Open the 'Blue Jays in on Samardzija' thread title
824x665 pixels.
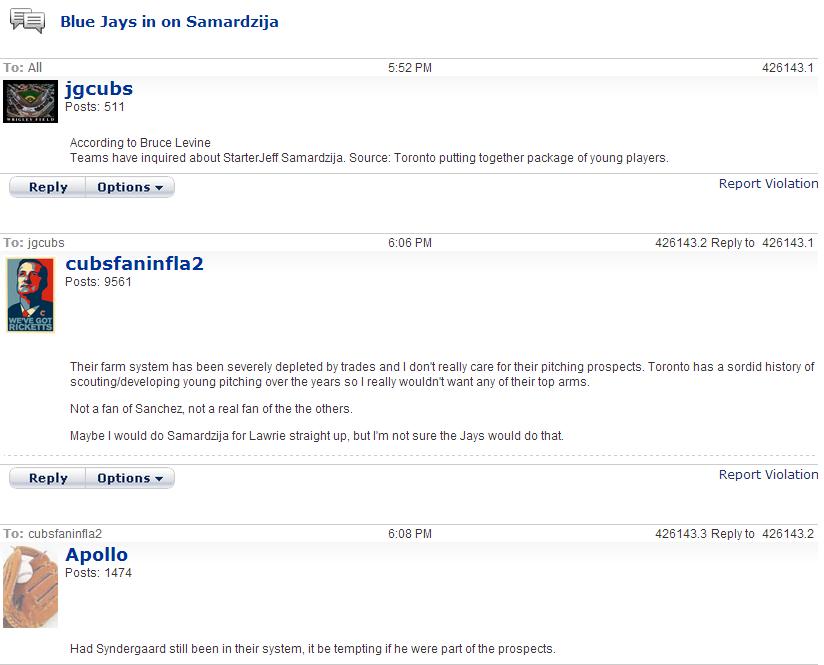coord(169,21)
